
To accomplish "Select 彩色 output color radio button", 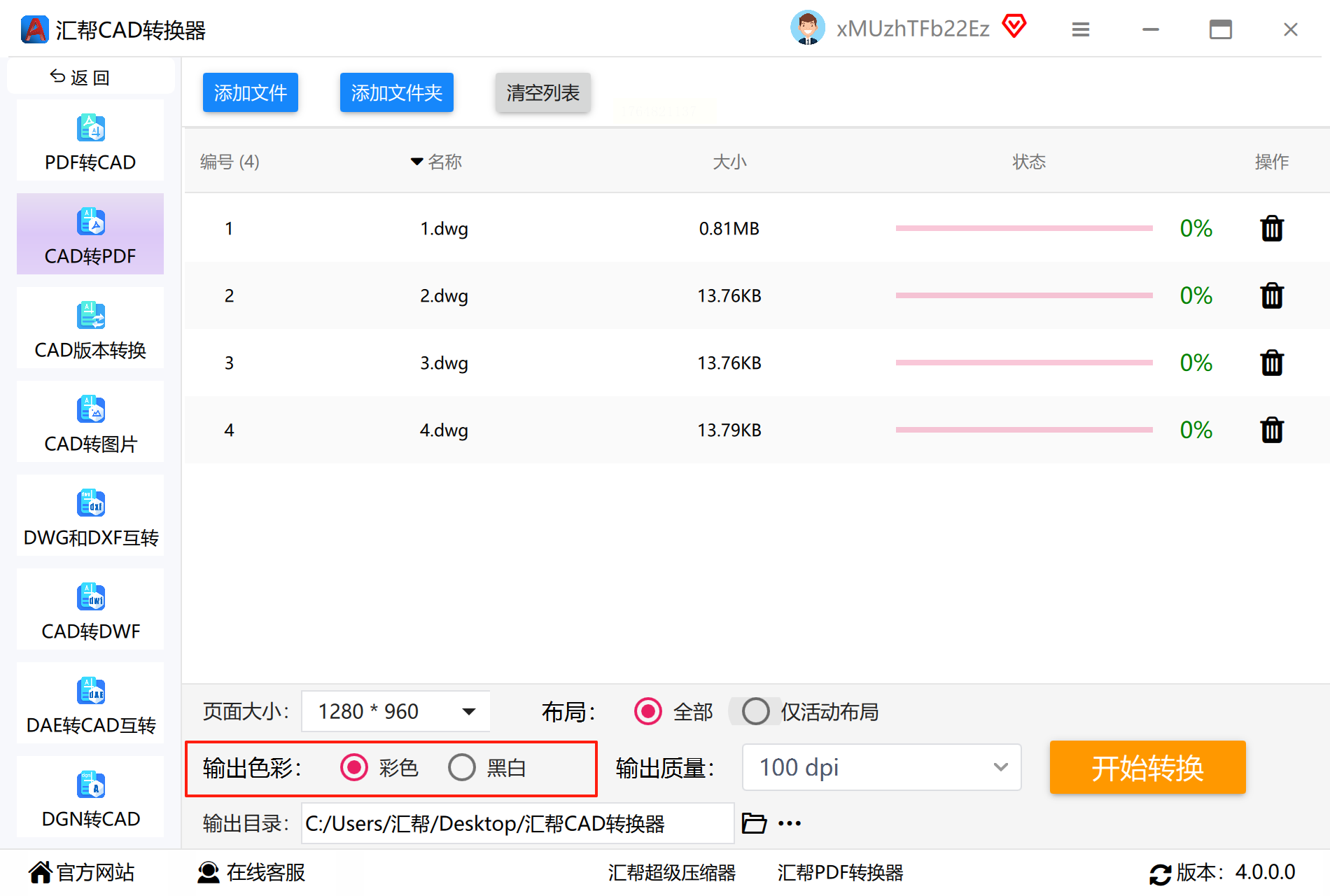I will tap(354, 768).
